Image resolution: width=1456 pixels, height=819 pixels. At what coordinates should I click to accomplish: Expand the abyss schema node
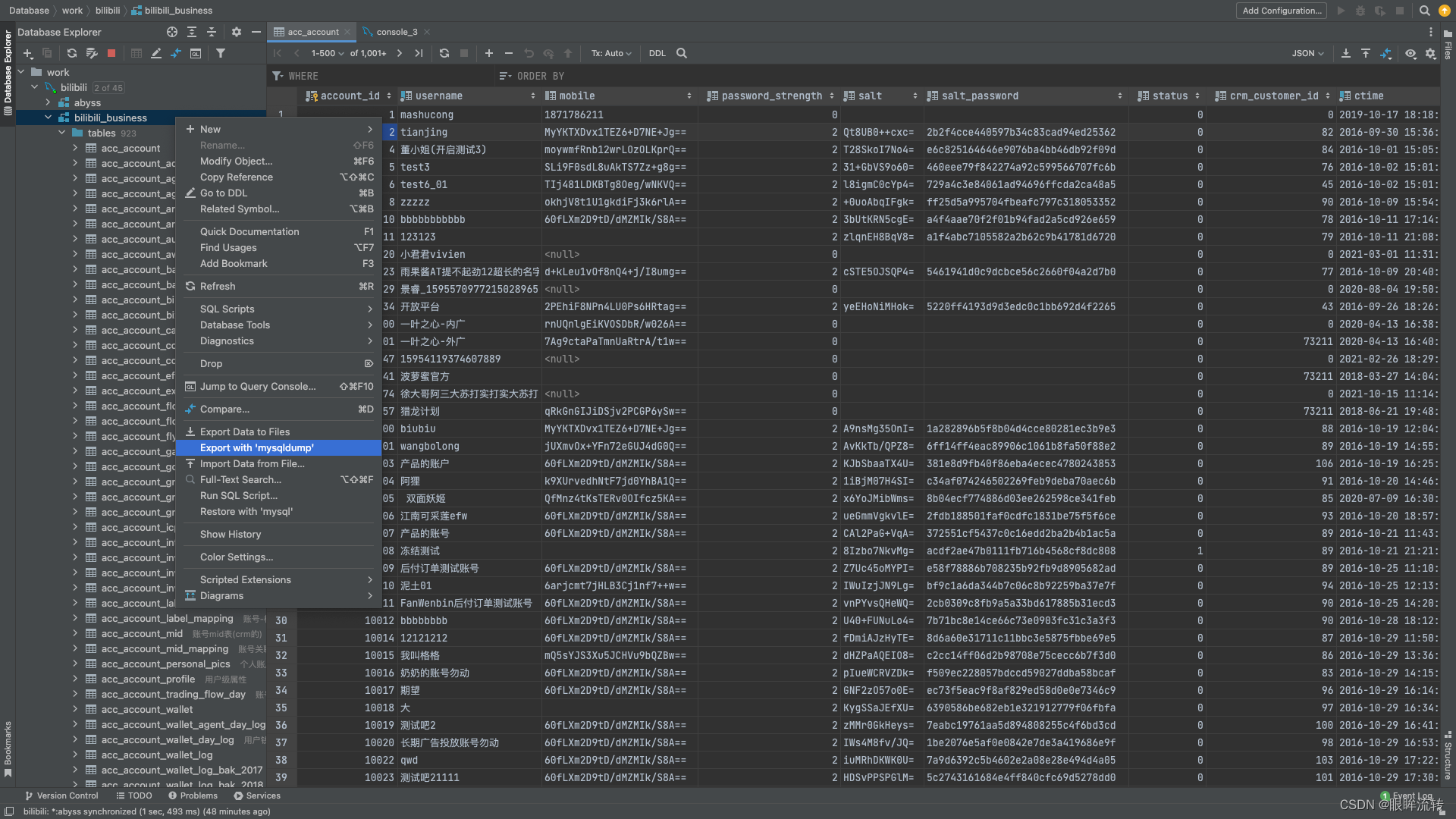[x=48, y=102]
